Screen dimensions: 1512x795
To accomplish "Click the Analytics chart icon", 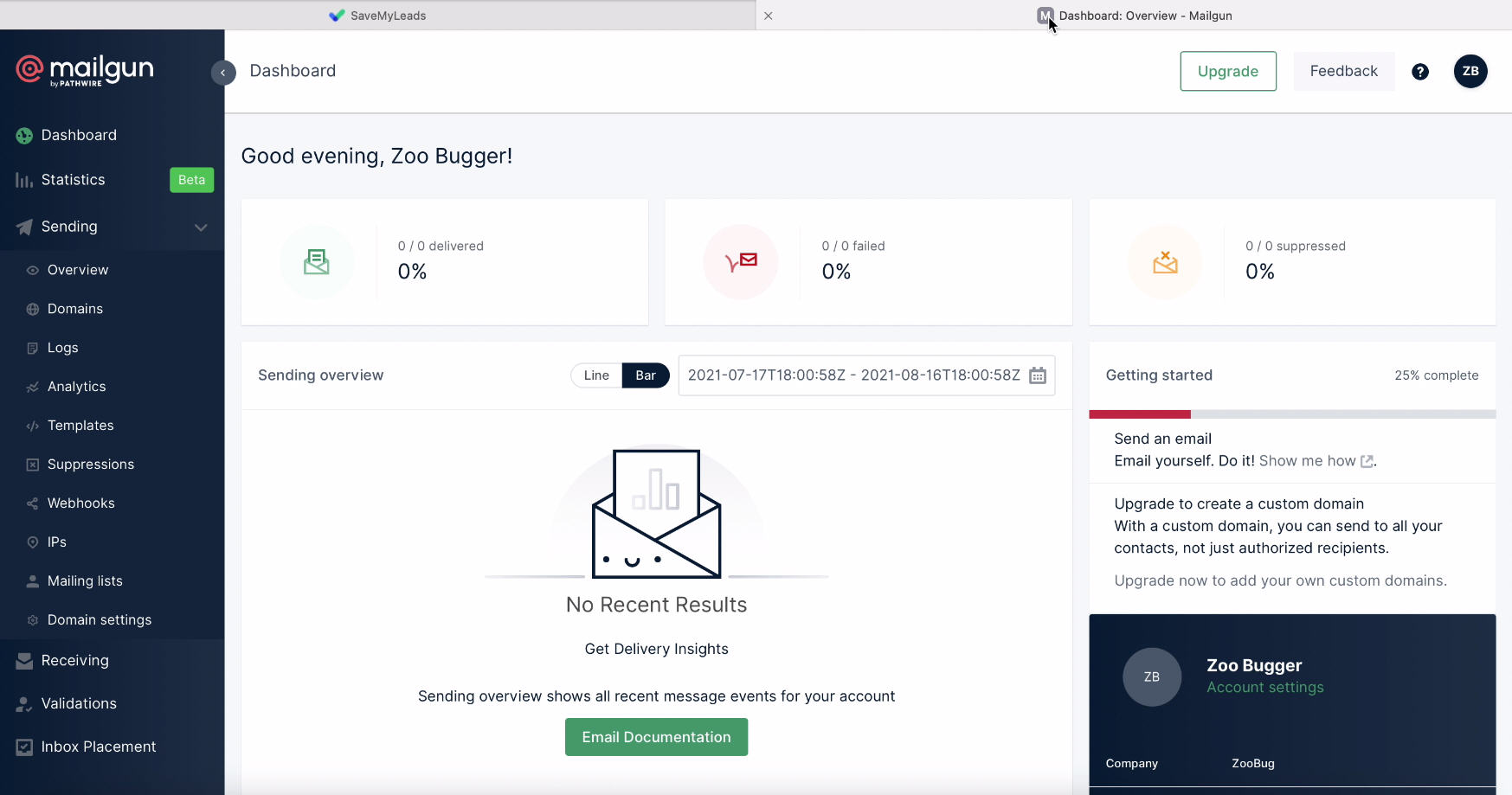I will 33,388.
